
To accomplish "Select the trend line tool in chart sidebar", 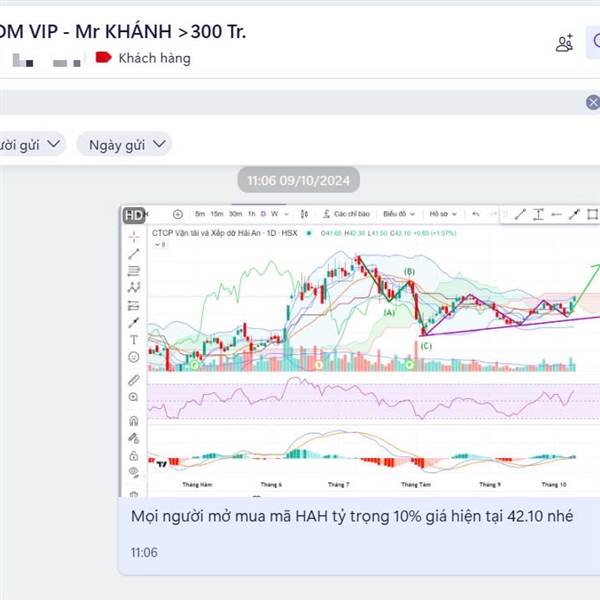I will pyautogui.click(x=134, y=254).
